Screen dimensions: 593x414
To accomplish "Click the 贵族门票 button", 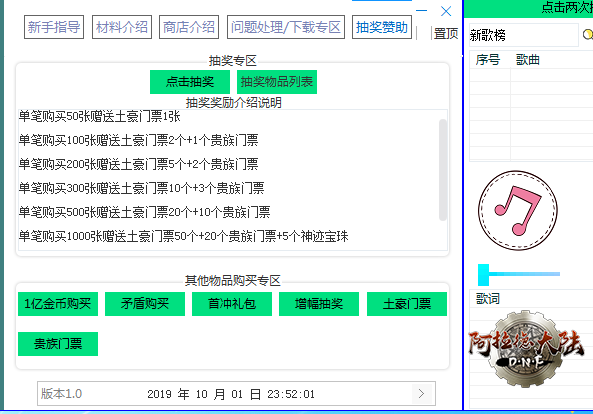I will 58,344.
